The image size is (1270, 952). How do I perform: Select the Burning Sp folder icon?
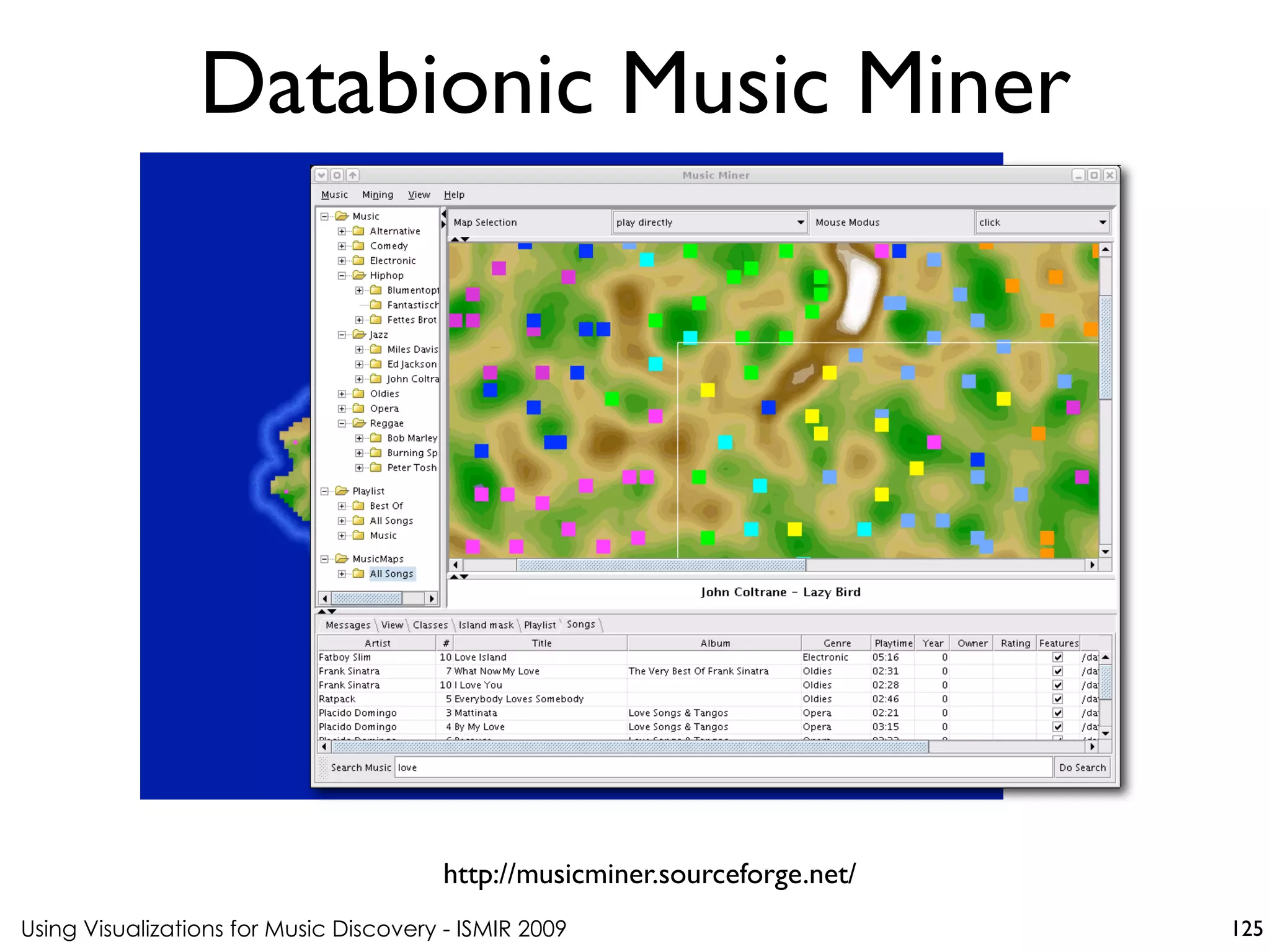(x=376, y=453)
